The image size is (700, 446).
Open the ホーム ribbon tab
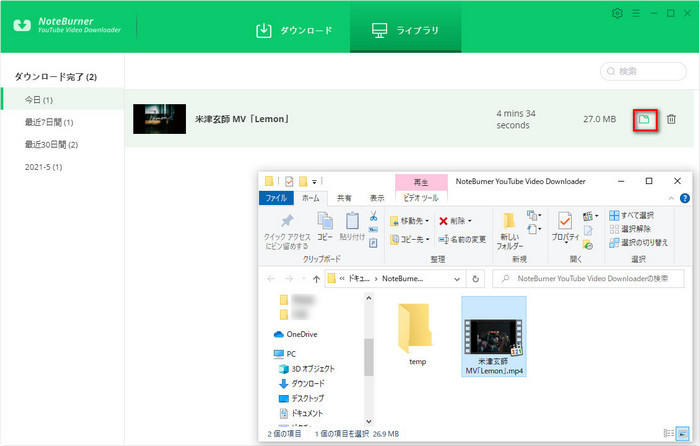click(x=310, y=198)
